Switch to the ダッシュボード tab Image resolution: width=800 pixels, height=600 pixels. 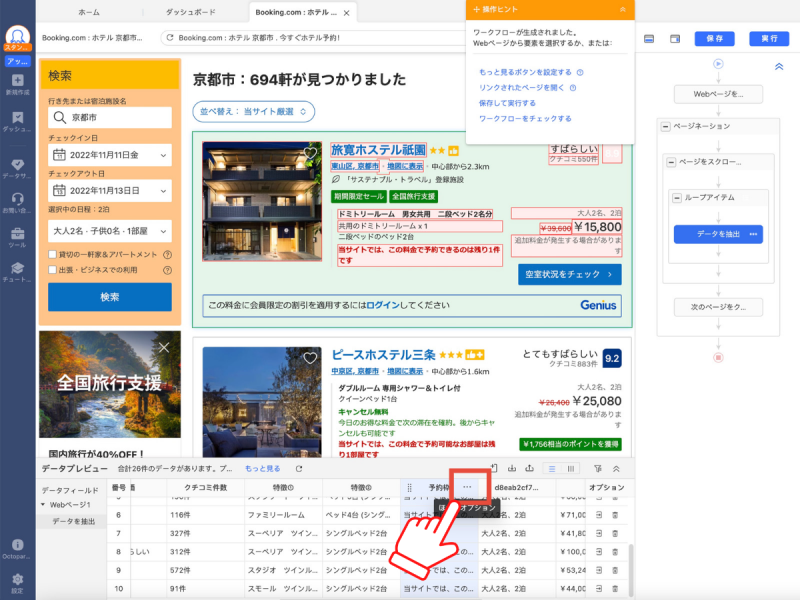(190, 12)
